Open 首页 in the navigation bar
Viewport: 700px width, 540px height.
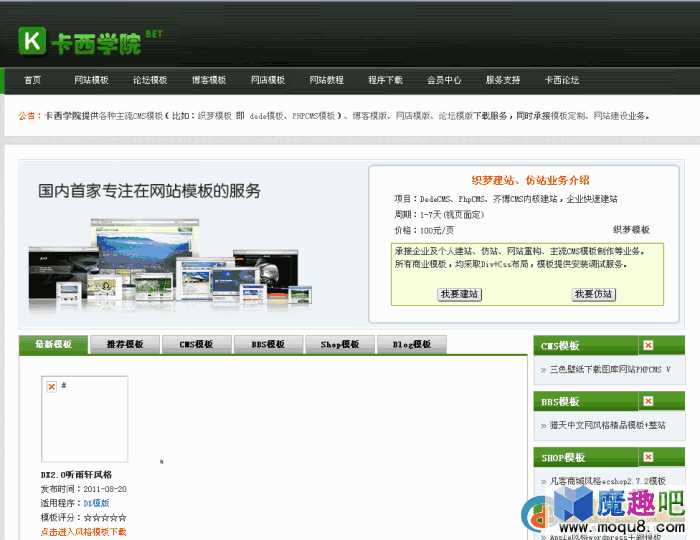point(33,80)
